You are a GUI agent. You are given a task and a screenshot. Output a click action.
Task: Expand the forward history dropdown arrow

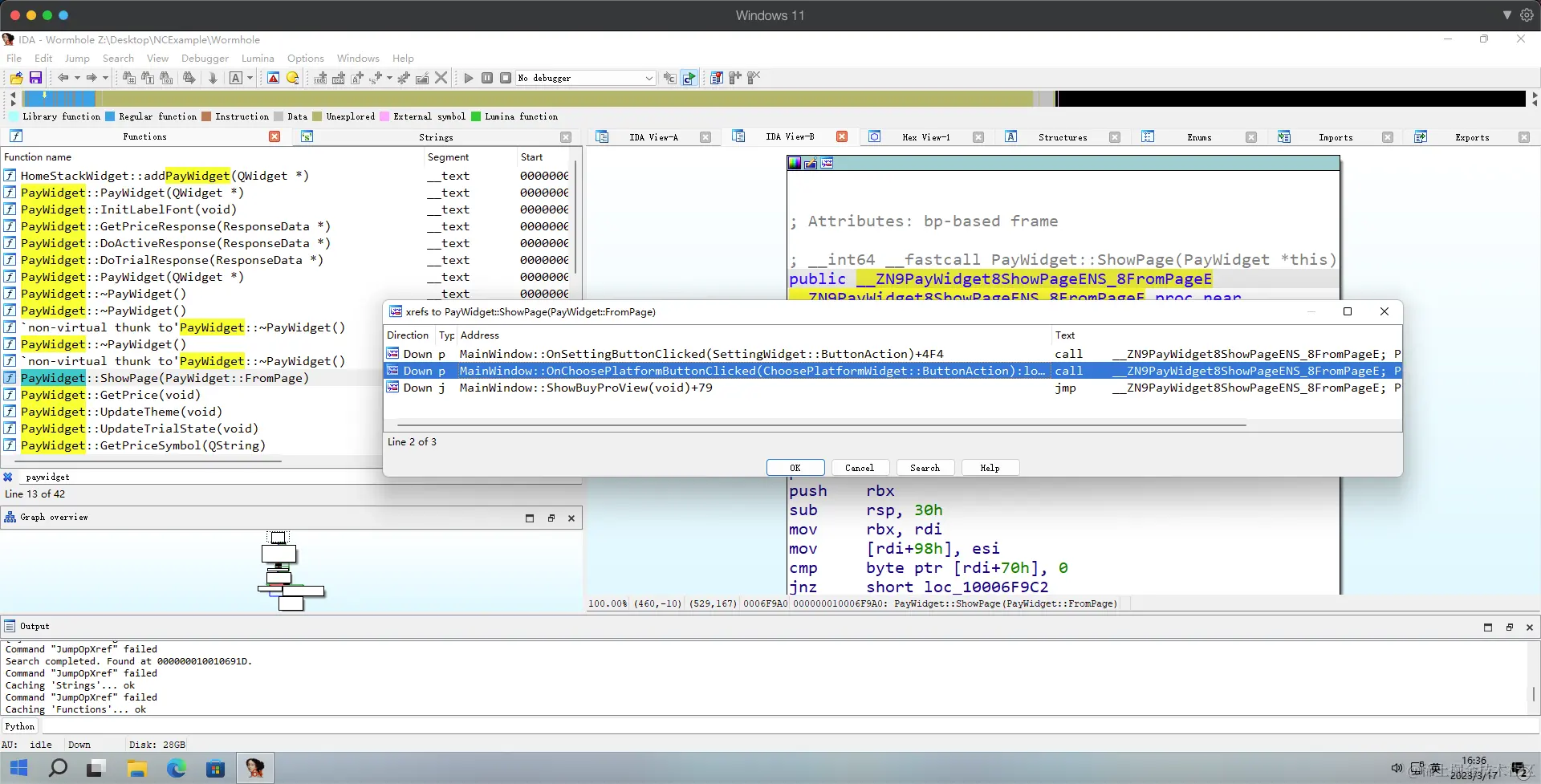105,78
